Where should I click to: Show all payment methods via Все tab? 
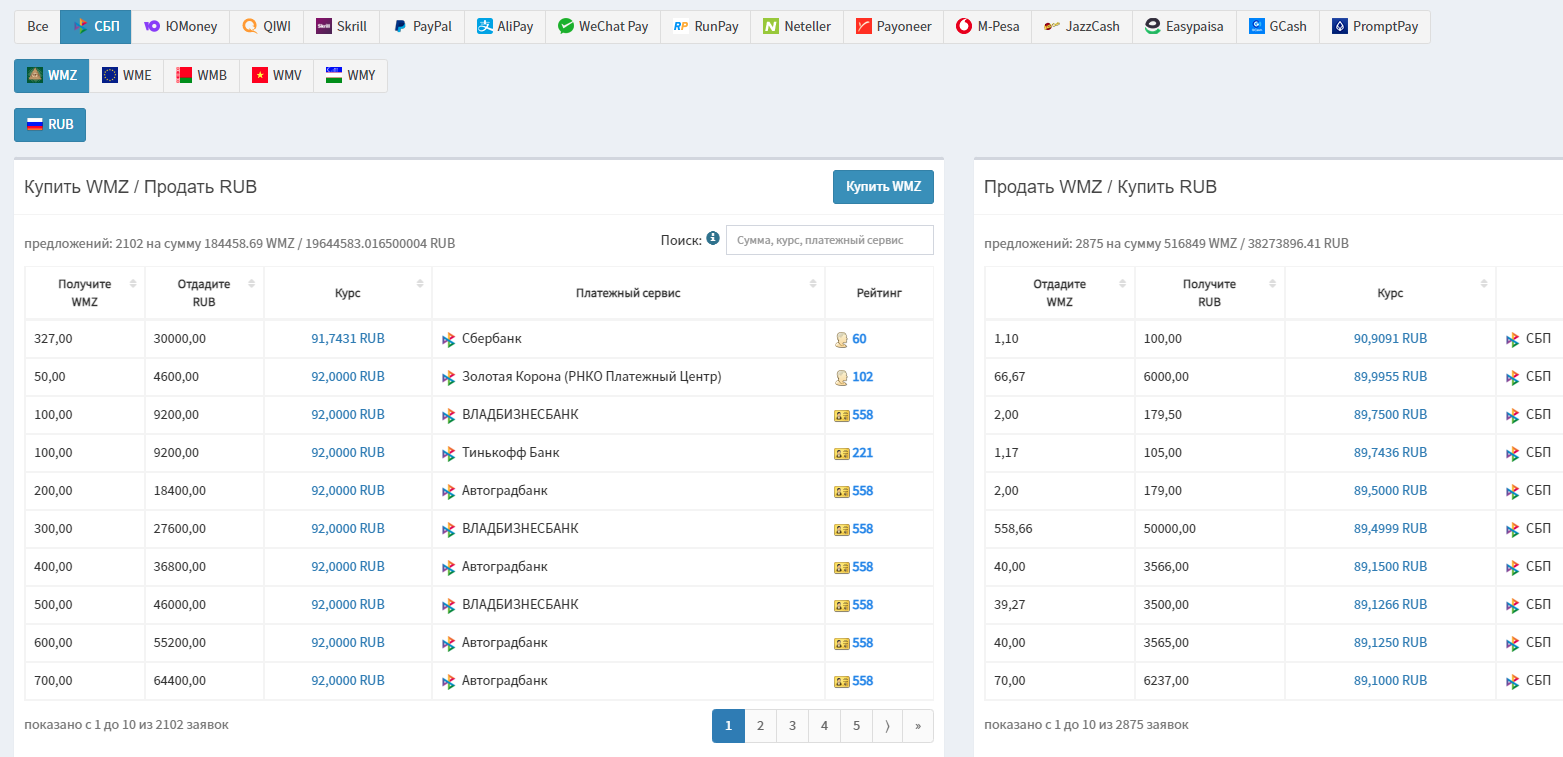click(x=37, y=27)
